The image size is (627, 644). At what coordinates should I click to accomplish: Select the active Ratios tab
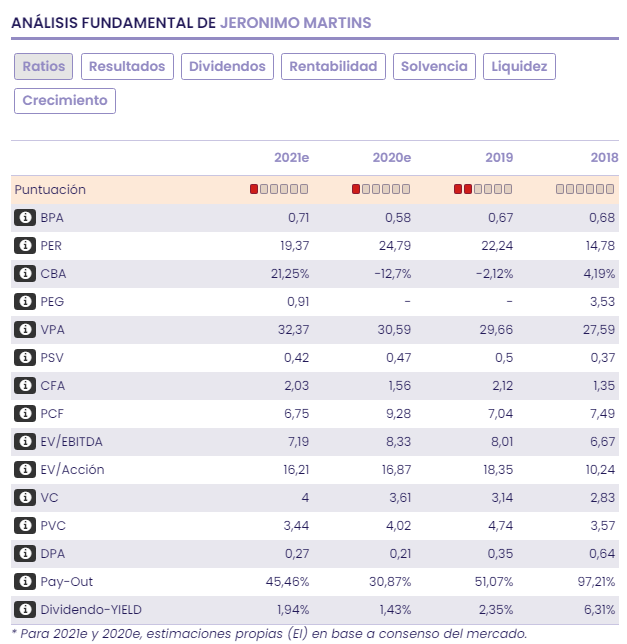[44, 67]
